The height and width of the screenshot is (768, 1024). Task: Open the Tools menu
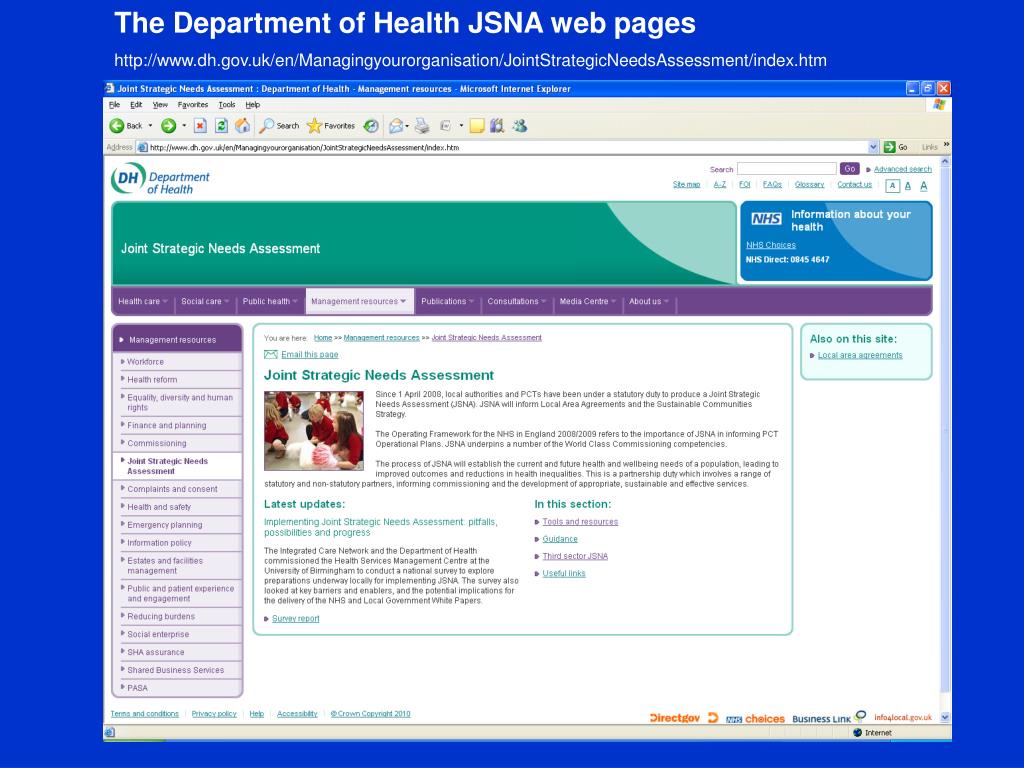(227, 104)
